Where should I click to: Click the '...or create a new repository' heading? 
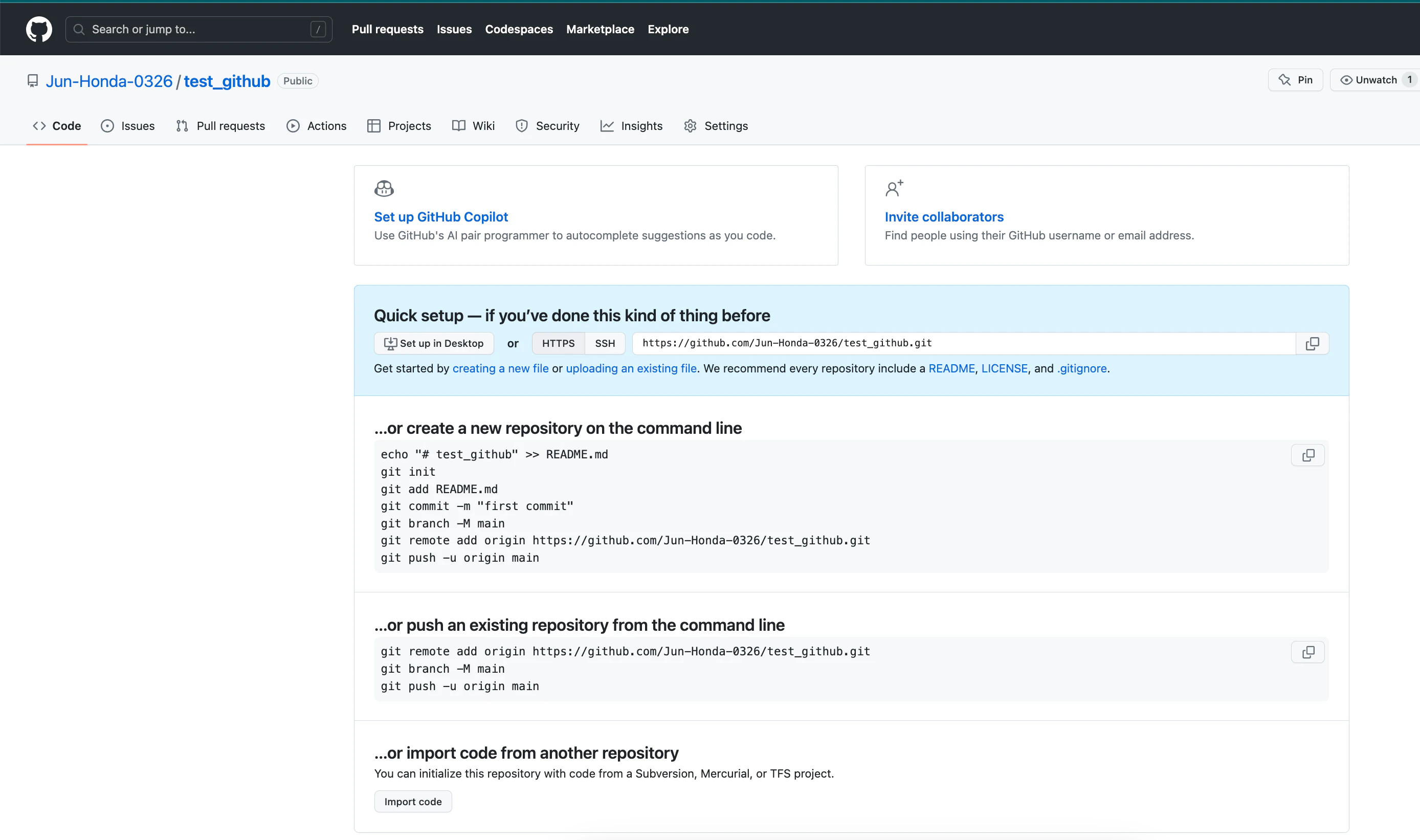(558, 428)
